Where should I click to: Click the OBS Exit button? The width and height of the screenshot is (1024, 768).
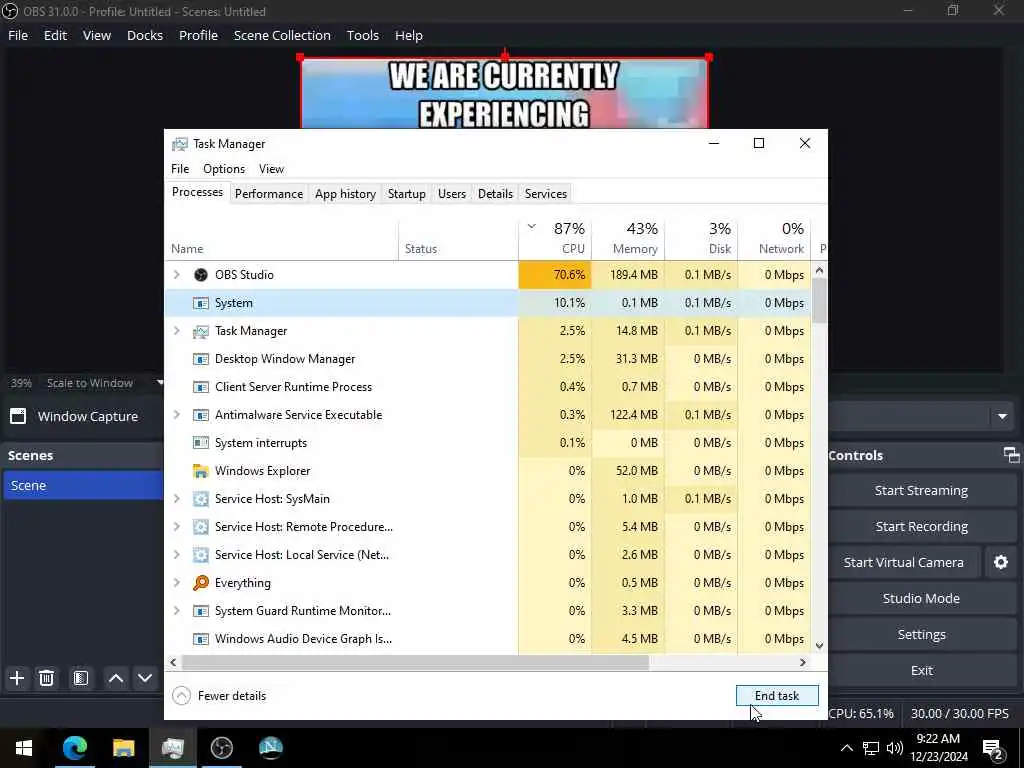point(921,670)
